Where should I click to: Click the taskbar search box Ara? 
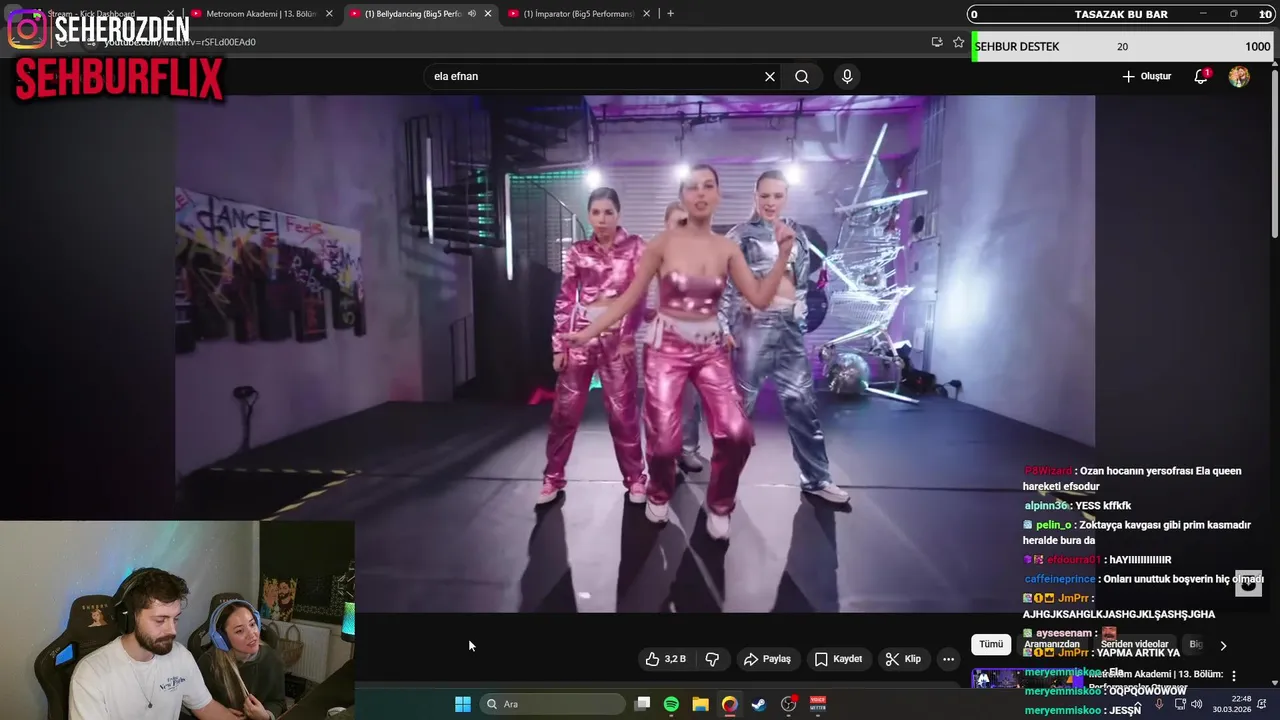coord(553,704)
